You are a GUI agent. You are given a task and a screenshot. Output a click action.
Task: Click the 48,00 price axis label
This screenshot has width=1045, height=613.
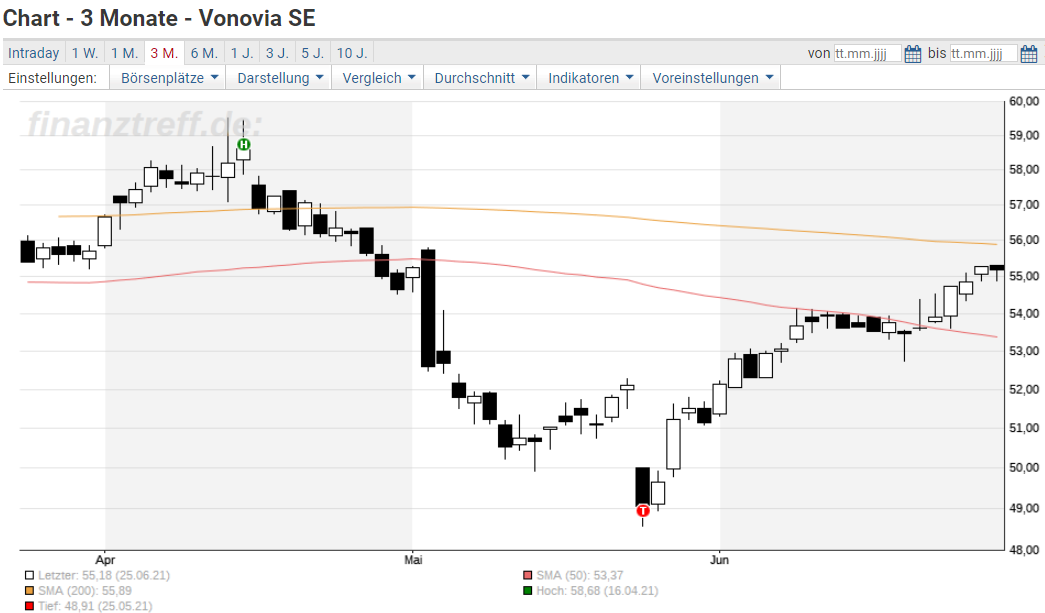[1024, 550]
